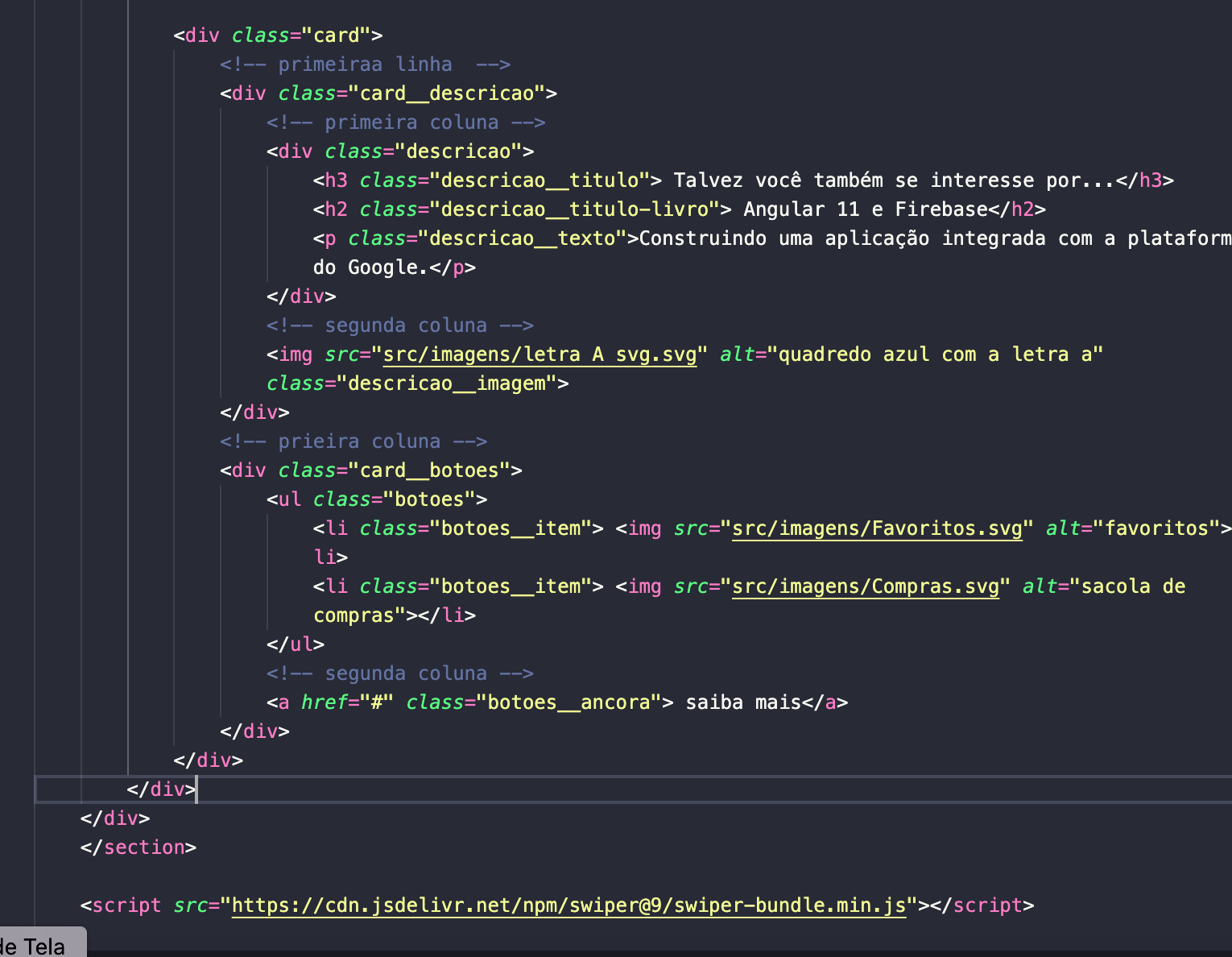Open the src/imagens/Compras.svg path link

pos(866,586)
